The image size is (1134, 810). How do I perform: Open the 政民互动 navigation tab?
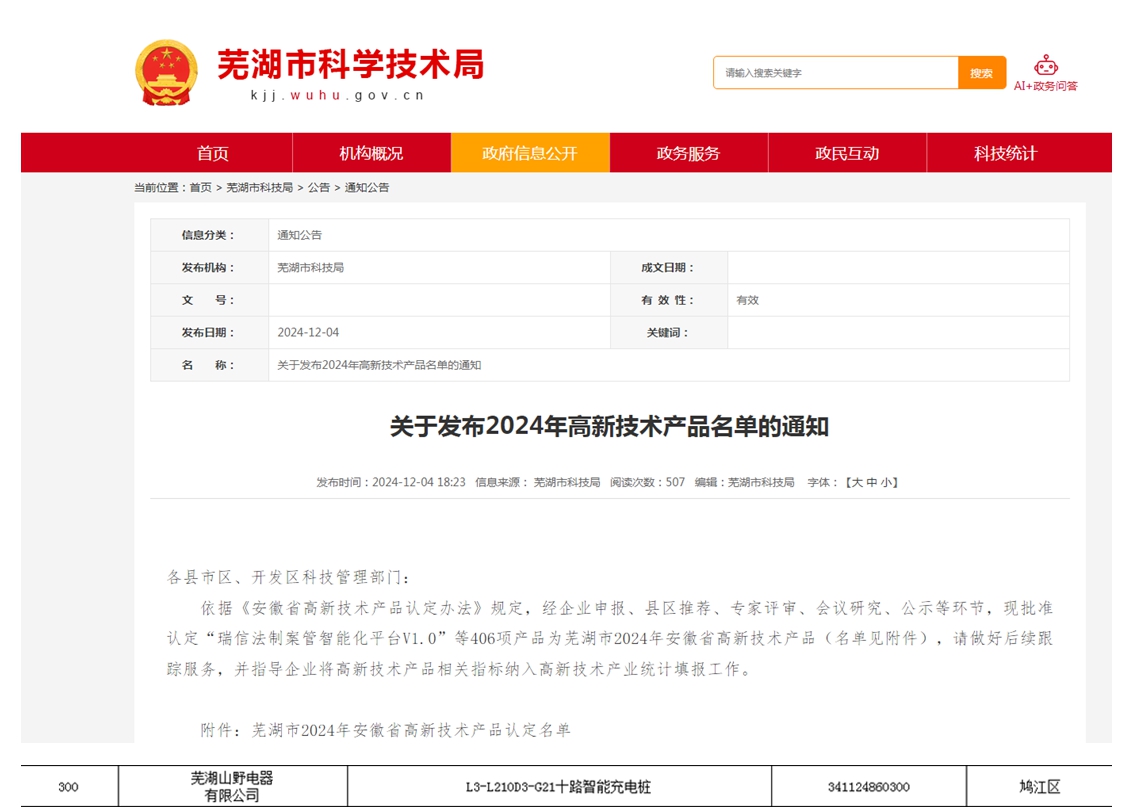[847, 153]
